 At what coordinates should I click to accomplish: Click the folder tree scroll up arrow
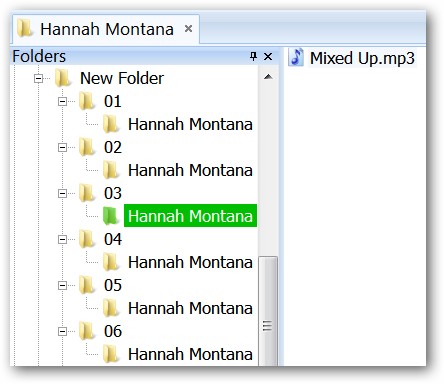pos(268,77)
